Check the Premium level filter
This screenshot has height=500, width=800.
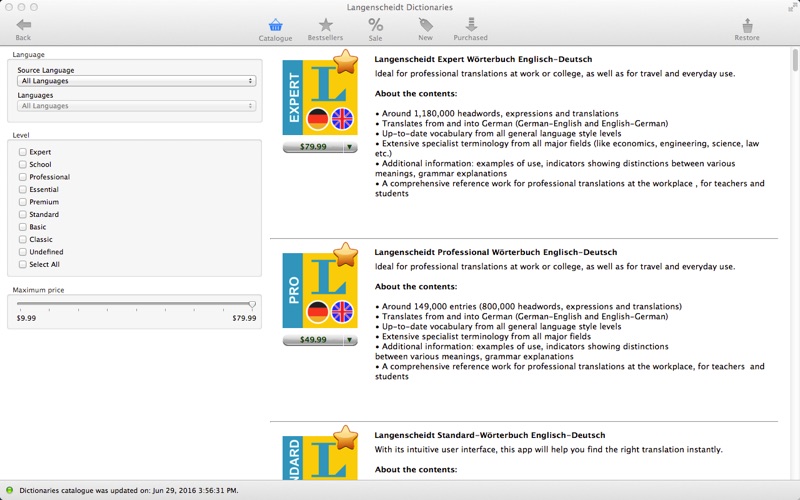click(x=22, y=202)
